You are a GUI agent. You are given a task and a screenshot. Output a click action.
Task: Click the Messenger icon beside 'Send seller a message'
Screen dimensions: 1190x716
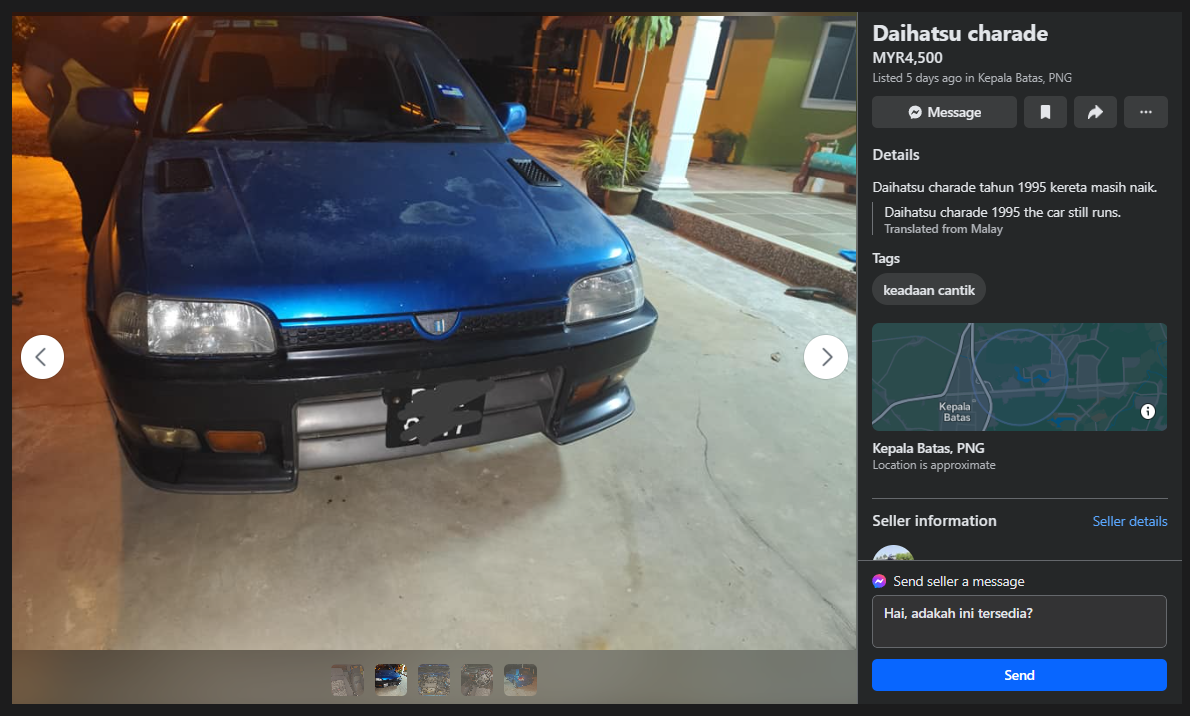point(879,581)
